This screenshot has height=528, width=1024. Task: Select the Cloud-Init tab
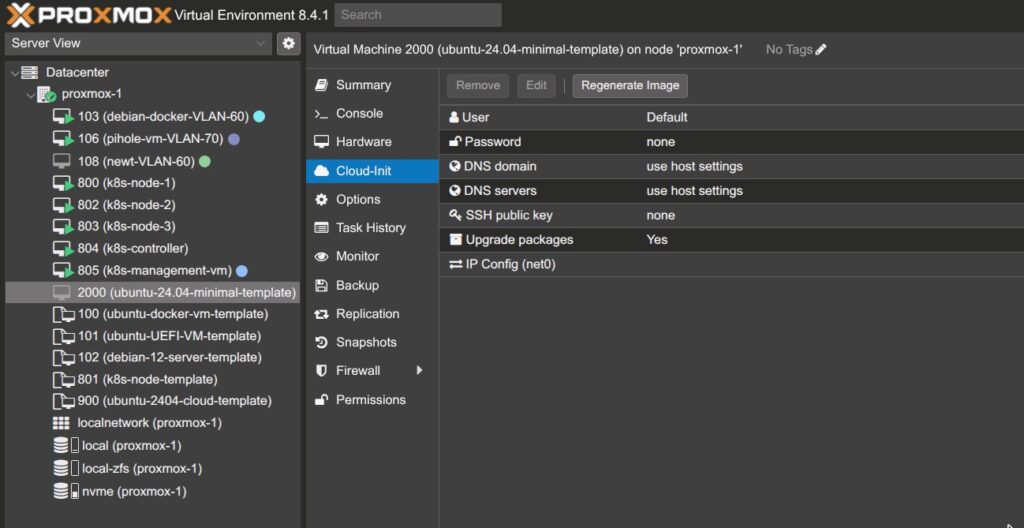[x=372, y=171]
